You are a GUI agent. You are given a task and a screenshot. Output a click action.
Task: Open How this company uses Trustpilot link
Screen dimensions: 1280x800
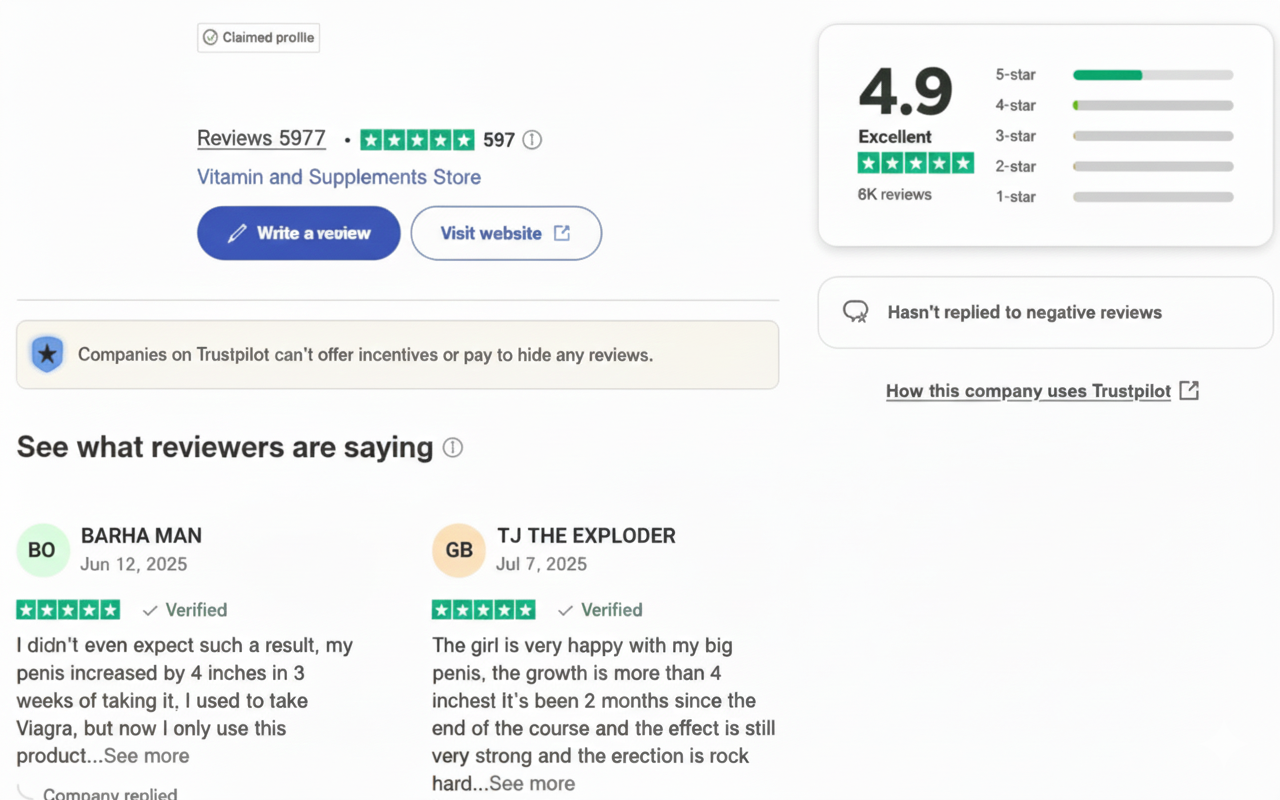coord(1028,391)
